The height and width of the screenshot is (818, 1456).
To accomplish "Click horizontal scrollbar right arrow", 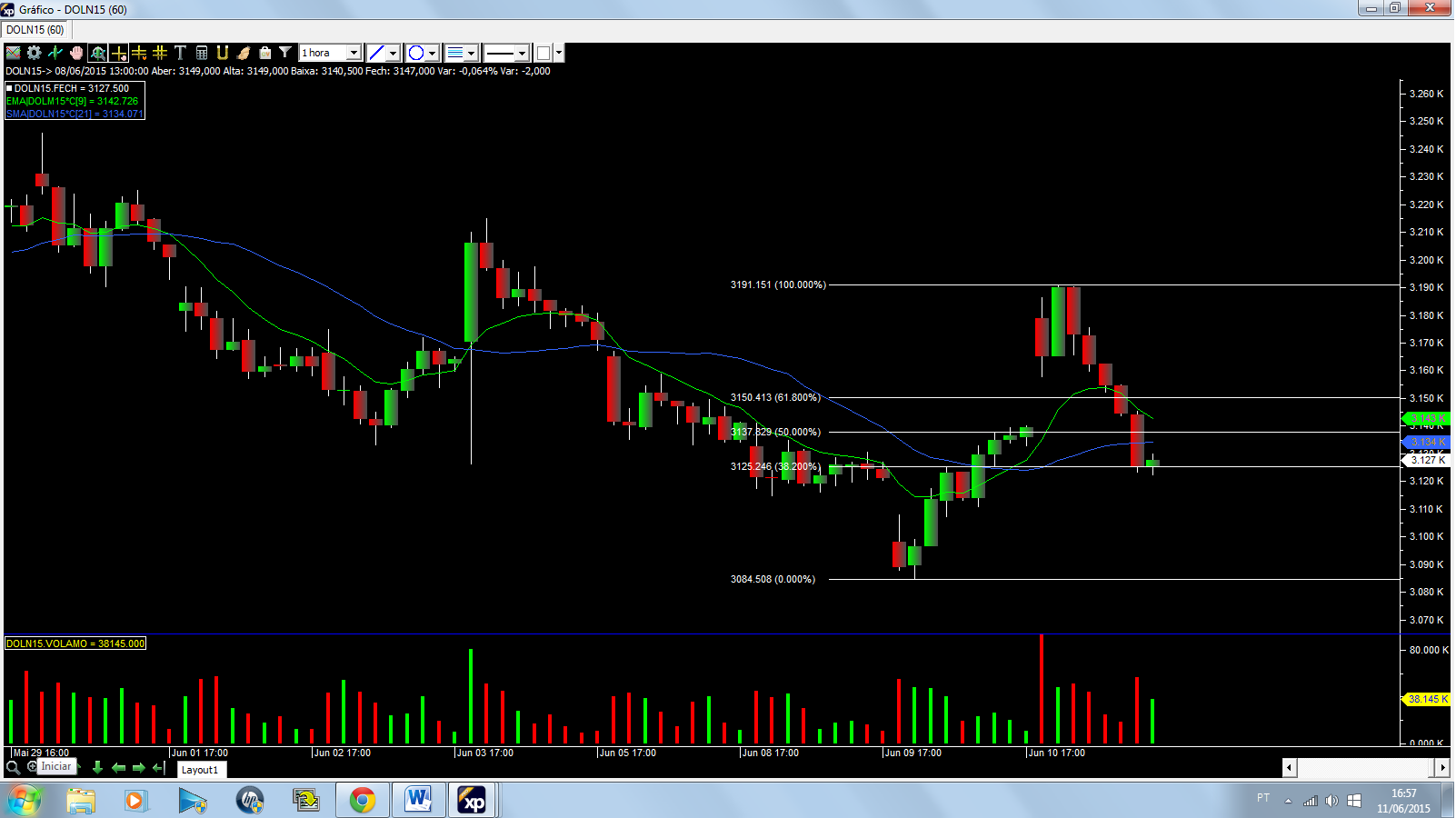I will (1442, 768).
